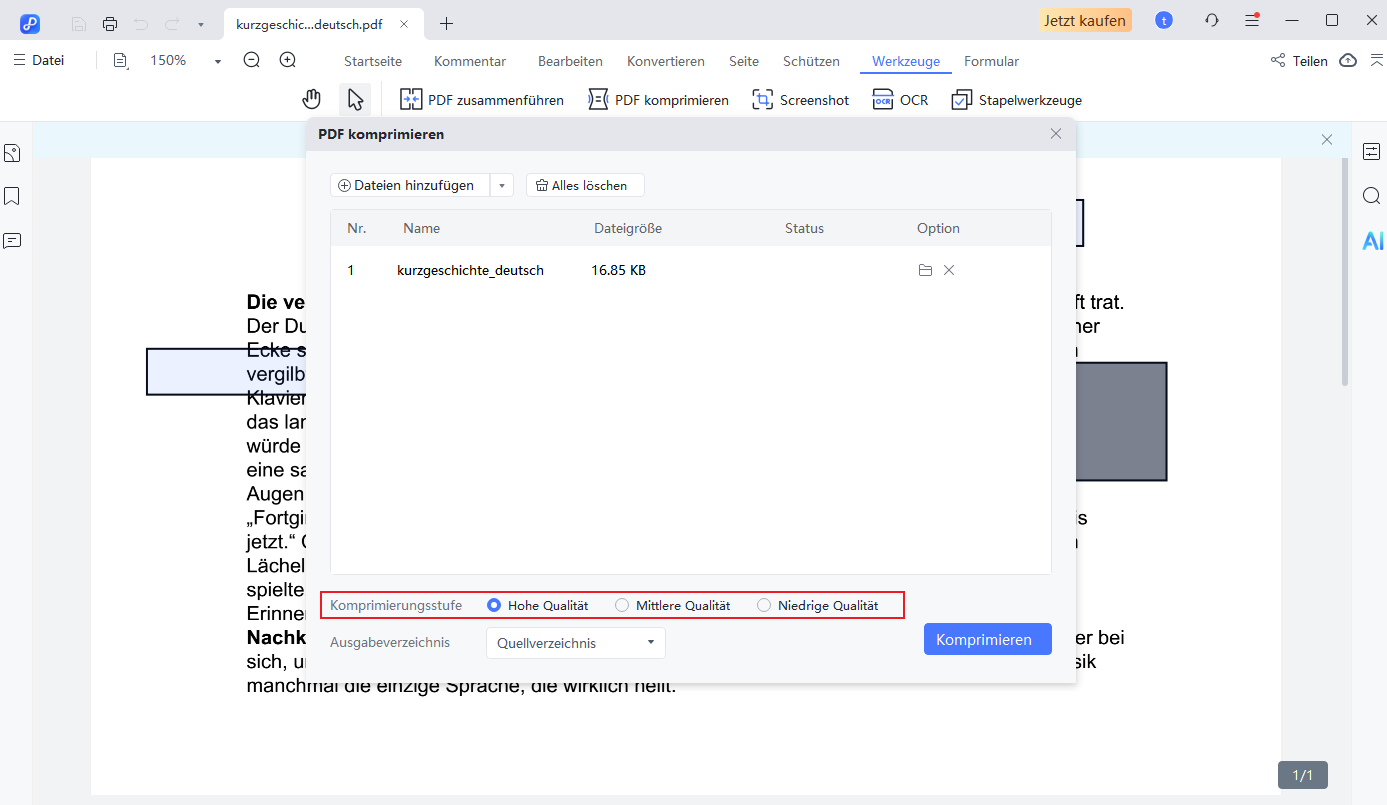This screenshot has width=1387, height=805.
Task: Click Alles löschen to clear the file list
Action: pyautogui.click(x=584, y=184)
